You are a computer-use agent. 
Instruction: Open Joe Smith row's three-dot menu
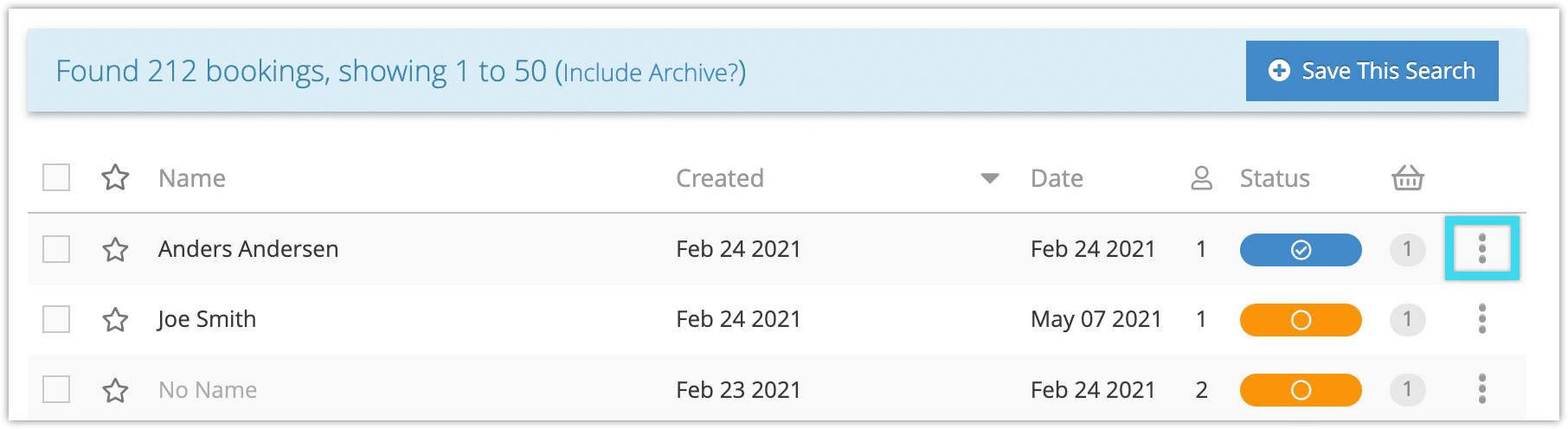pos(1482,319)
